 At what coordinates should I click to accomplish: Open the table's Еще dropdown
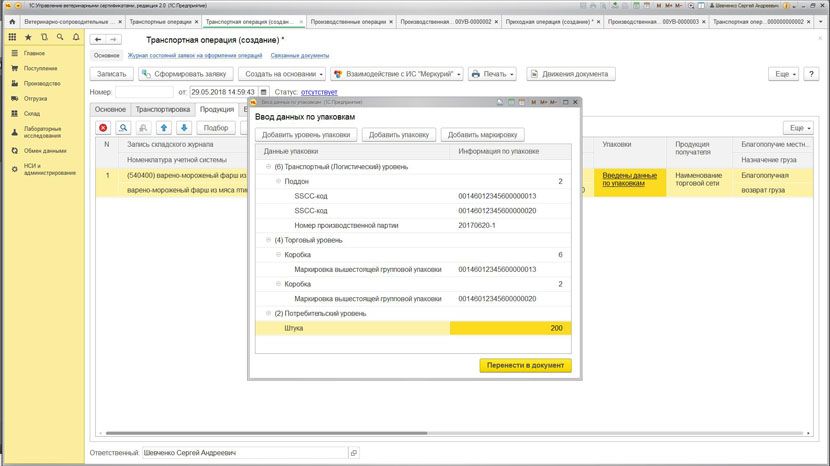798,128
